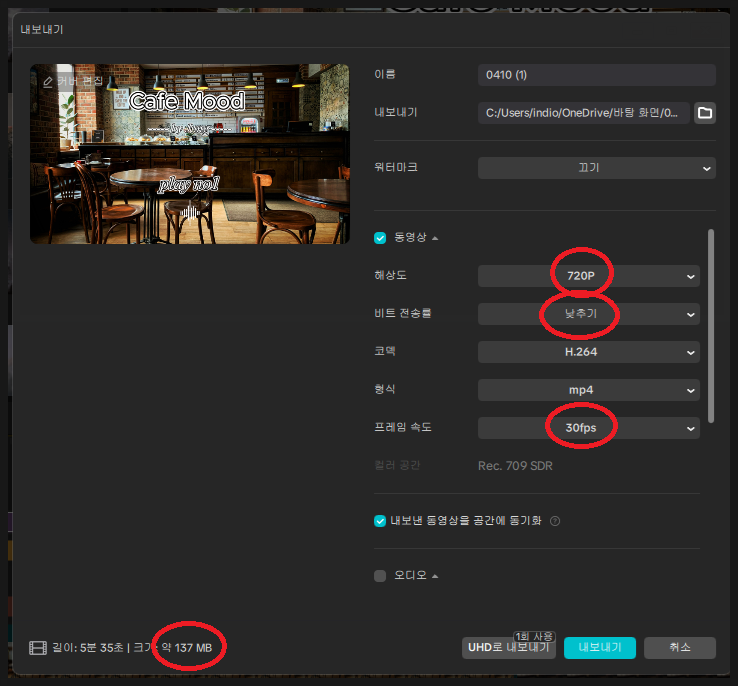Enable the 오디오 audio checkbox
The image size is (738, 686).
(380, 576)
